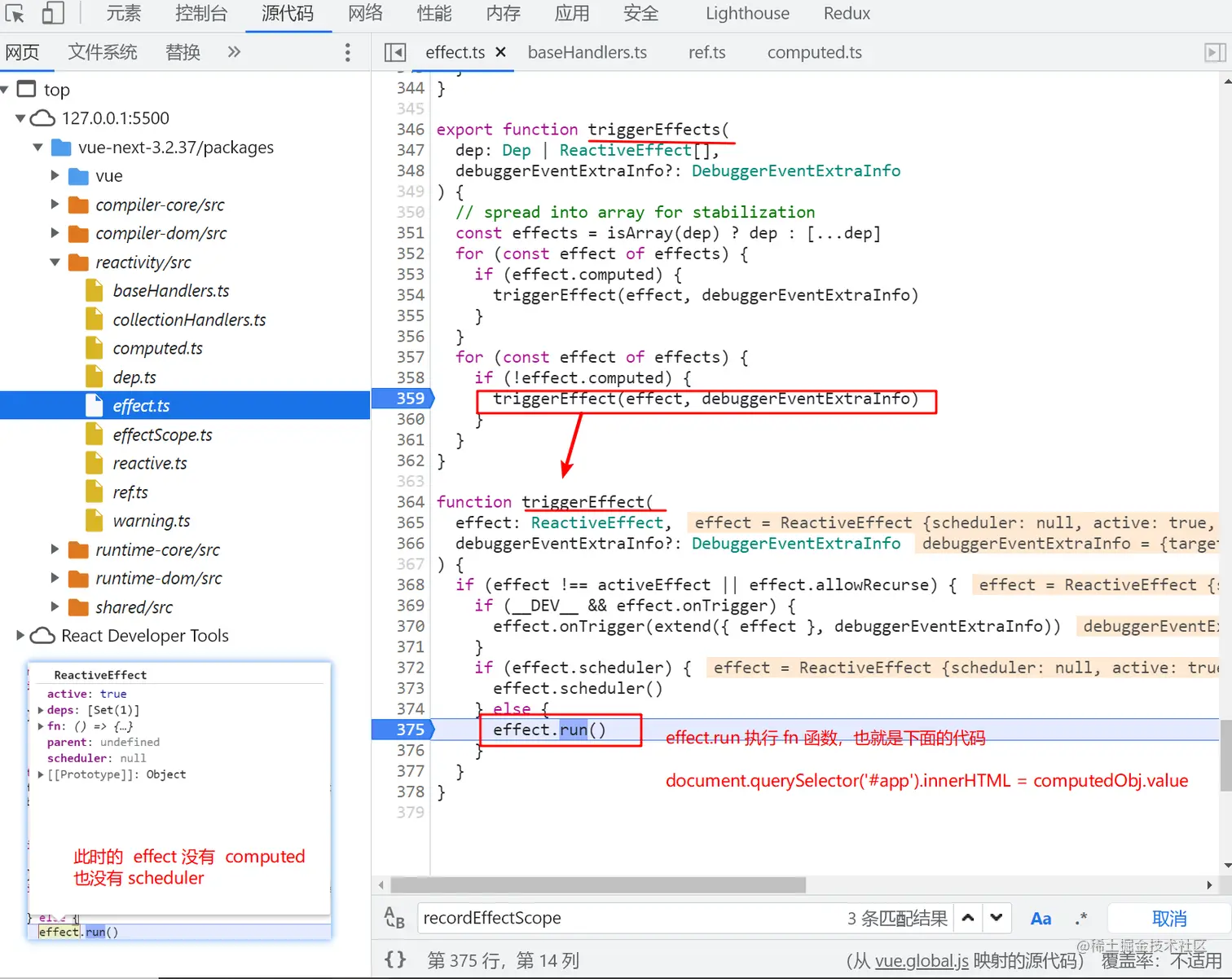The width and height of the screenshot is (1232, 979).
Task: Click the hide navigator sidebar icon
Action: 395,52
